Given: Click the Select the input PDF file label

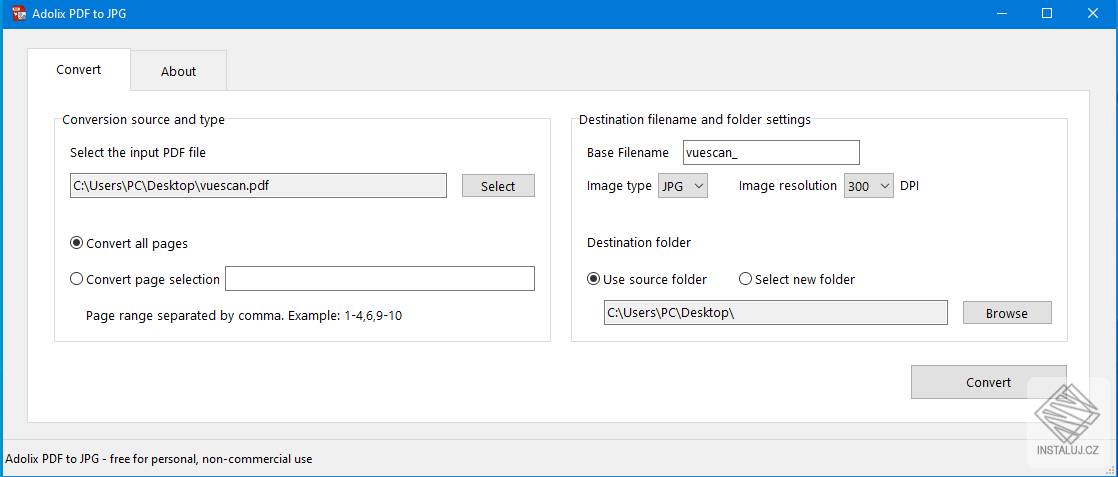Looking at the screenshot, I should tap(138, 152).
